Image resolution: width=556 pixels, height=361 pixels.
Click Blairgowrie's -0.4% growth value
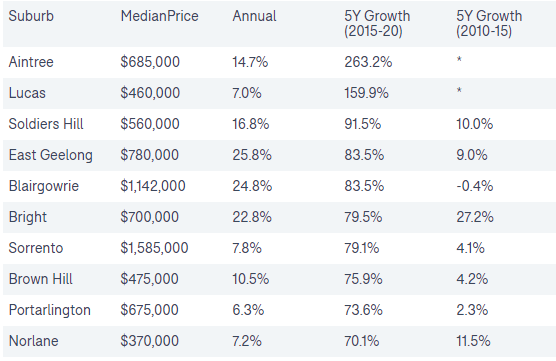pos(475,186)
